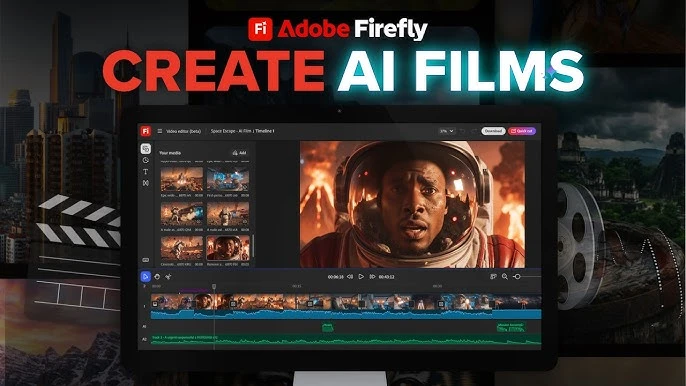686x386 pixels.
Task: Step back one frame
Action: coord(350,277)
